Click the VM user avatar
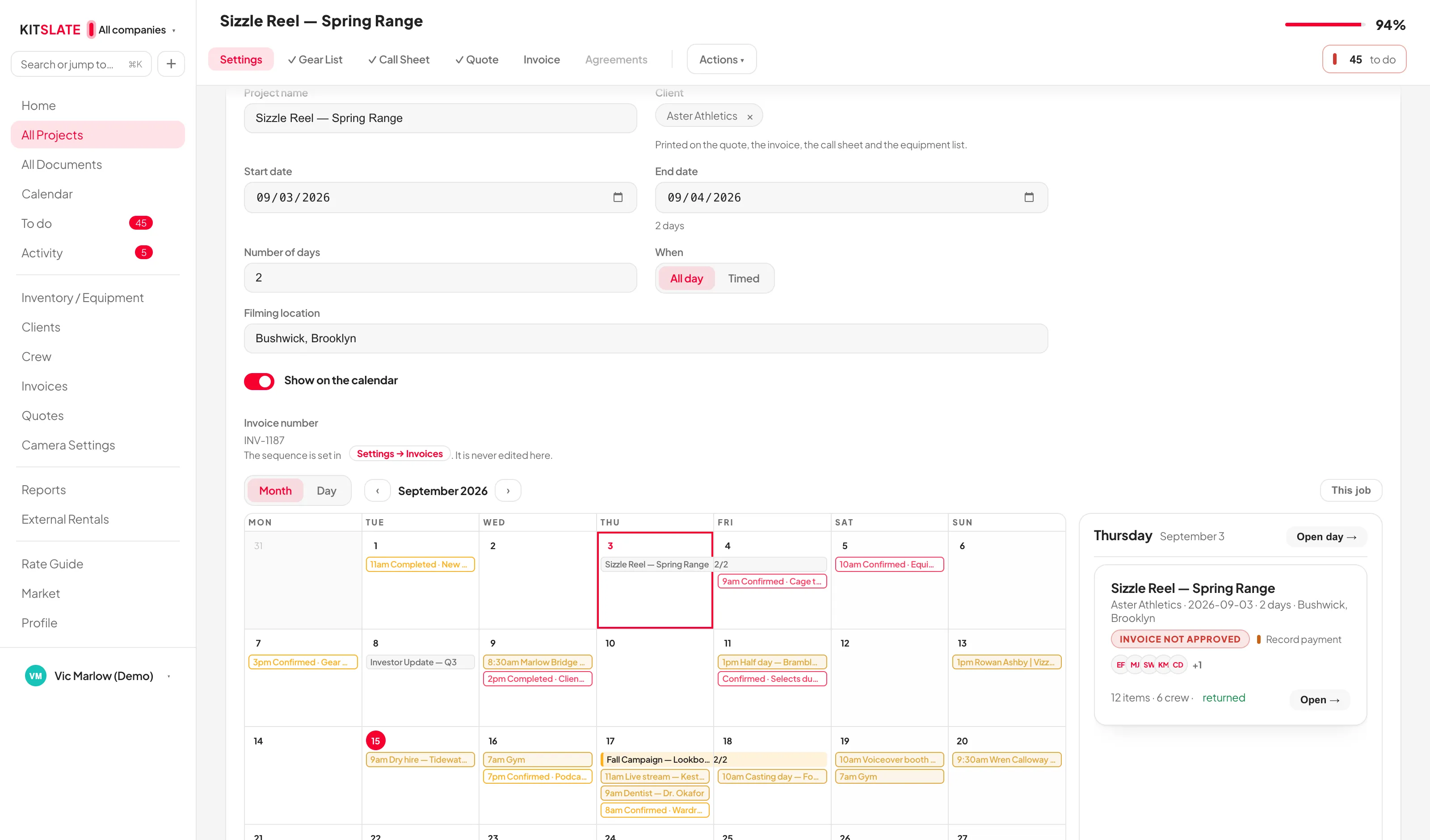Screen dimensions: 1430x840 coord(36,676)
